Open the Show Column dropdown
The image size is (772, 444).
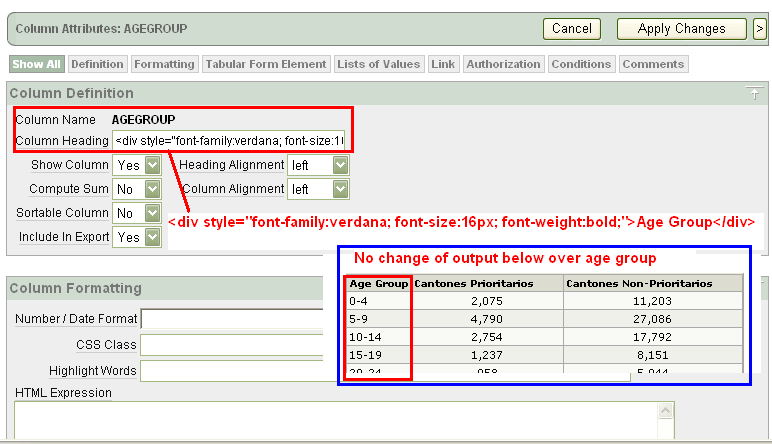point(137,165)
